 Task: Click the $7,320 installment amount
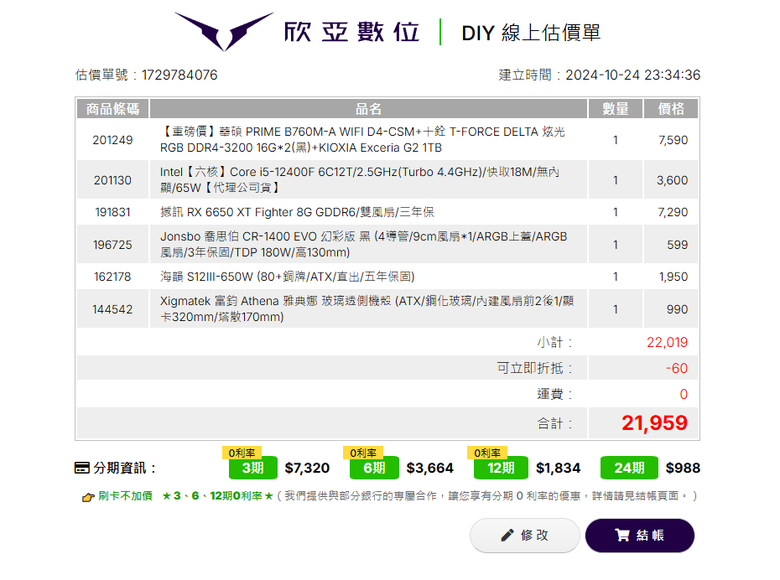click(x=307, y=468)
